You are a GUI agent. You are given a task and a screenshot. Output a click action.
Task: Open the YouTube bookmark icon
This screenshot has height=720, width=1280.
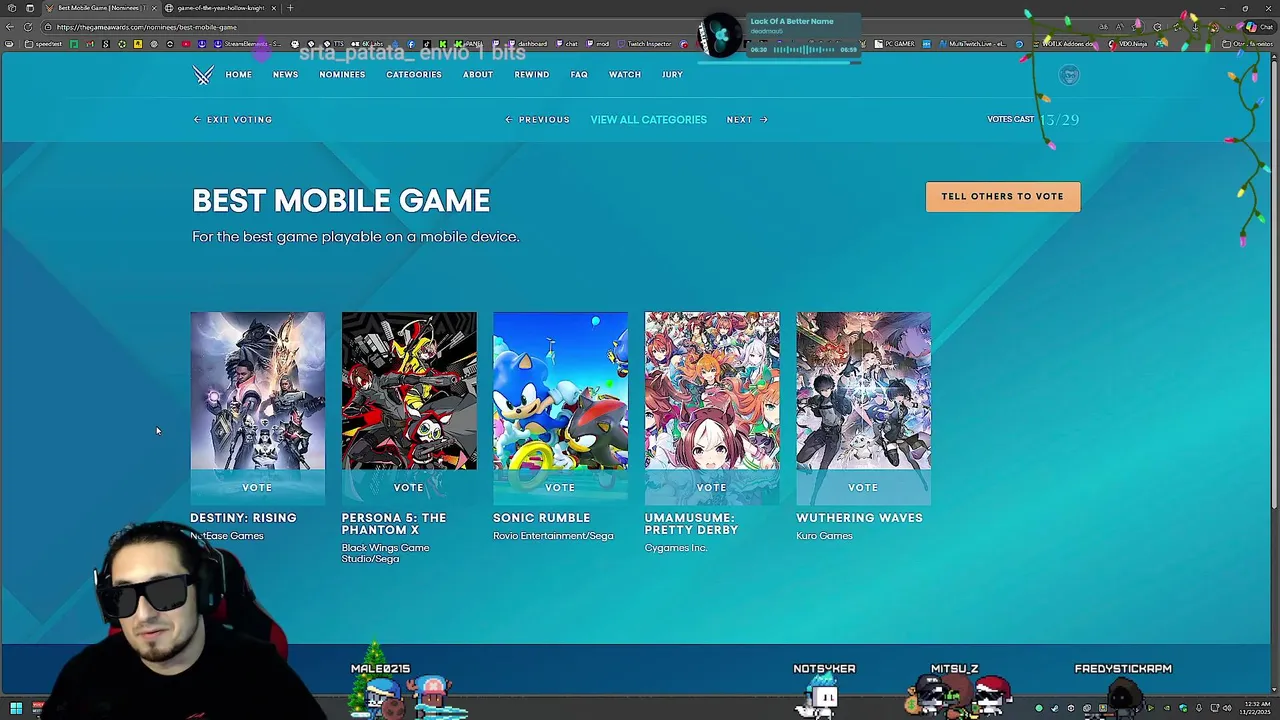[186, 44]
